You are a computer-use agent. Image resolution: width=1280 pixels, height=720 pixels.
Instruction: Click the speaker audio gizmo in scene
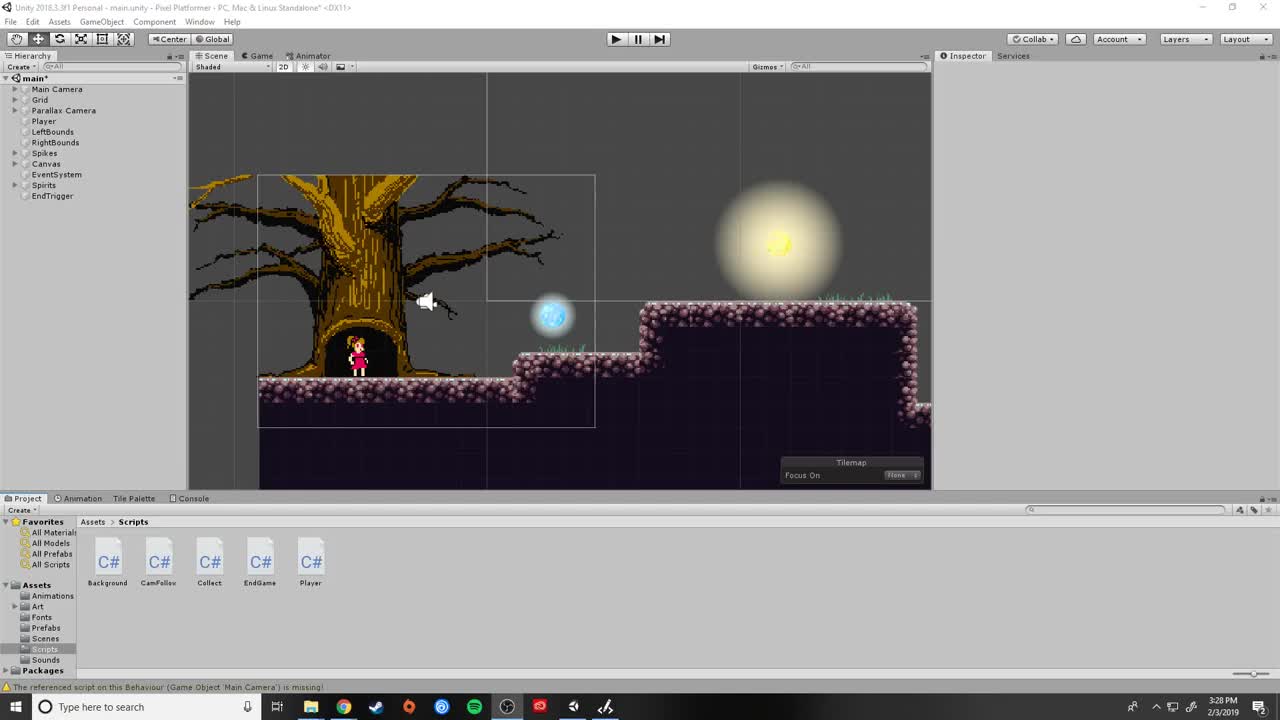click(x=426, y=301)
